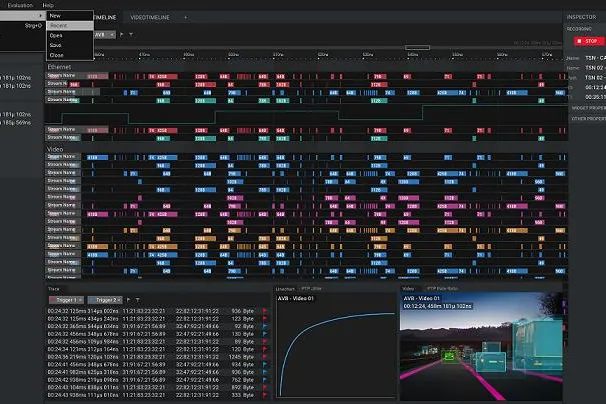
Task: Open the Evaluation menu
Action: [x=20, y=5]
